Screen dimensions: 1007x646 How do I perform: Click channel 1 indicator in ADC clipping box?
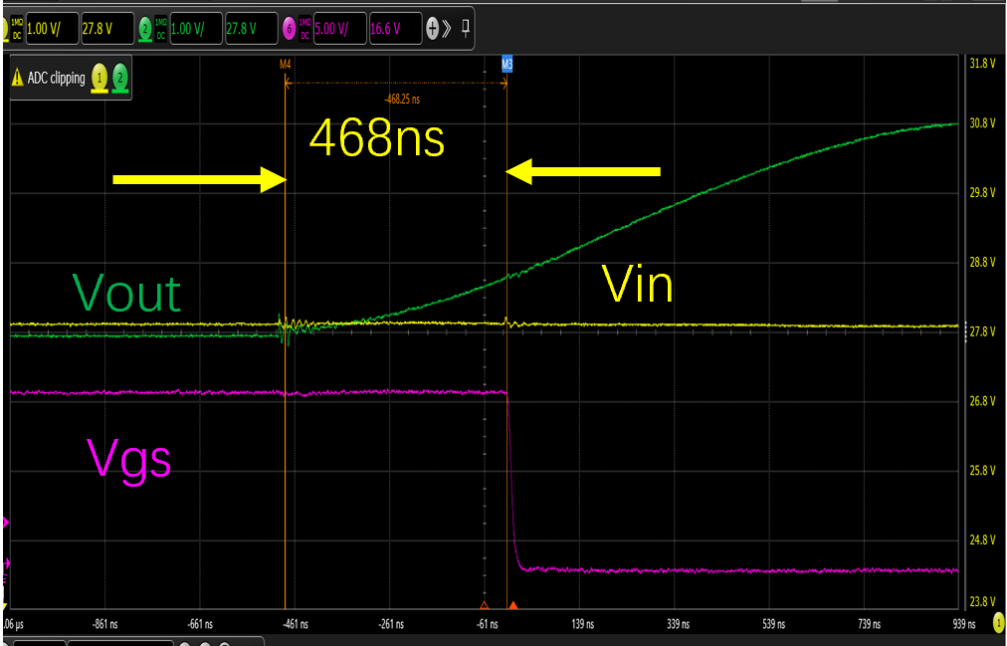tap(99, 78)
